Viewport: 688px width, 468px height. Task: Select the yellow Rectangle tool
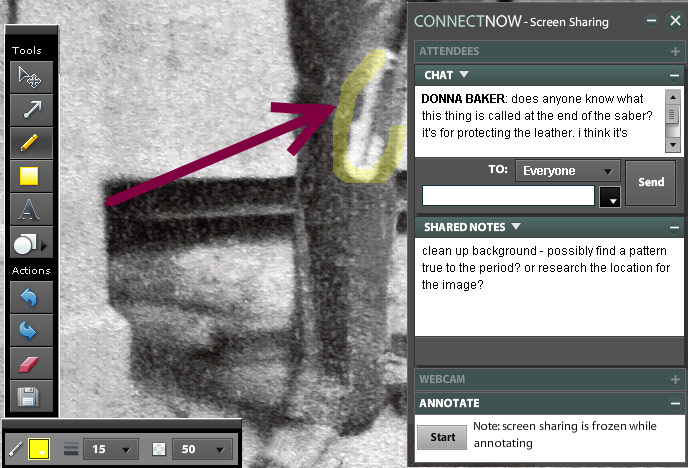tap(29, 176)
